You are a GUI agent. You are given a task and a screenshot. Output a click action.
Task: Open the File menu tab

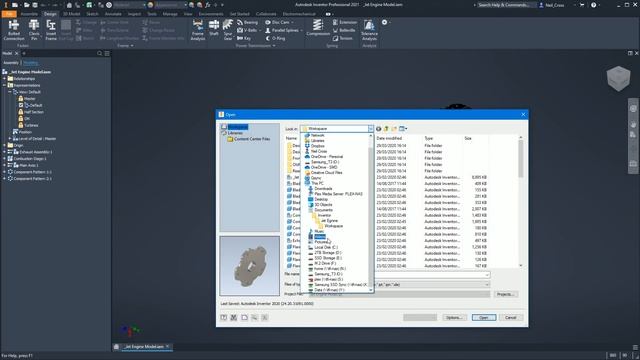pyautogui.click(x=9, y=14)
